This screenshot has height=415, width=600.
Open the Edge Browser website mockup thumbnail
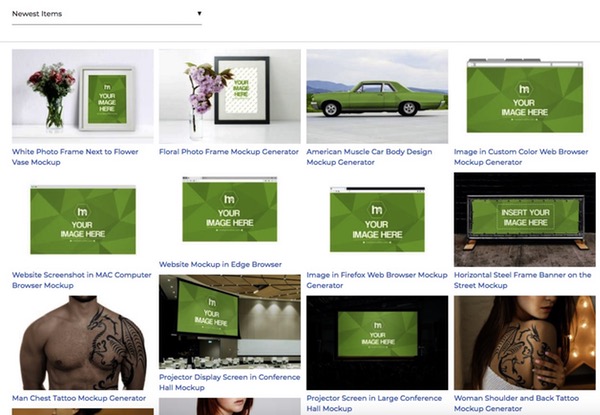(229, 214)
